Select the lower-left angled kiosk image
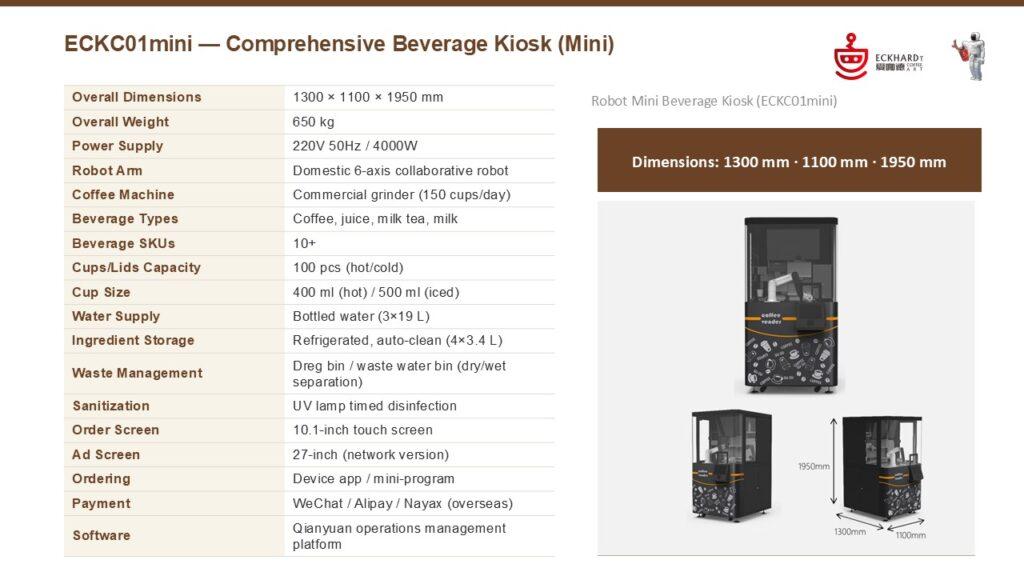The height and width of the screenshot is (576, 1024). click(731, 466)
